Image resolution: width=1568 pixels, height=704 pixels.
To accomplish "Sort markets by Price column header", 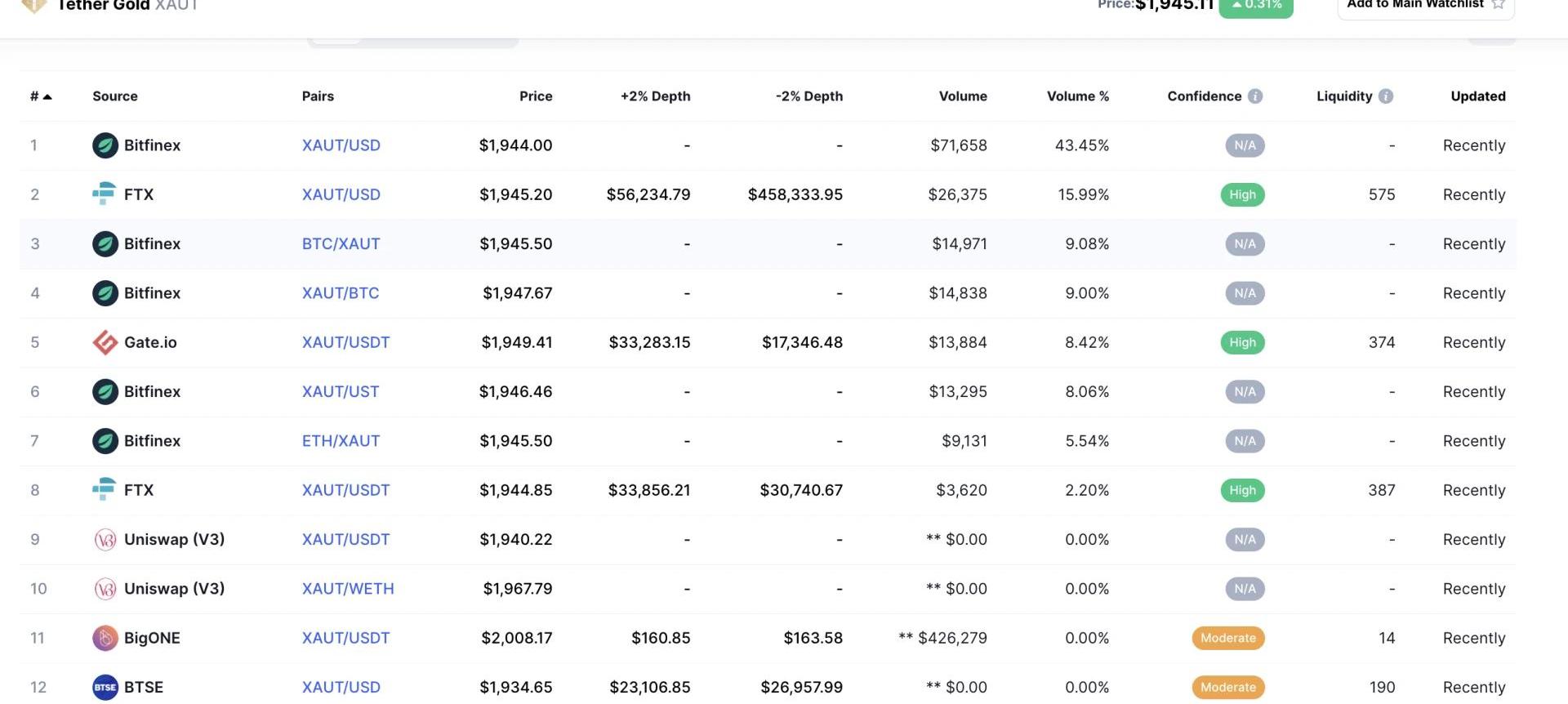I will pyautogui.click(x=535, y=96).
